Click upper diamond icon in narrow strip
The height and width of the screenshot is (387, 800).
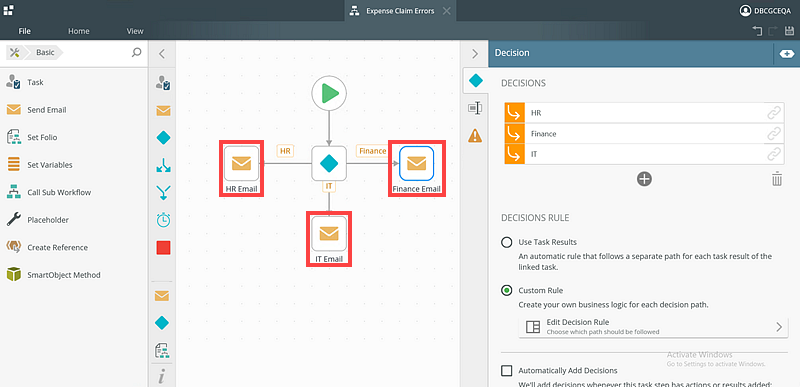point(163,138)
